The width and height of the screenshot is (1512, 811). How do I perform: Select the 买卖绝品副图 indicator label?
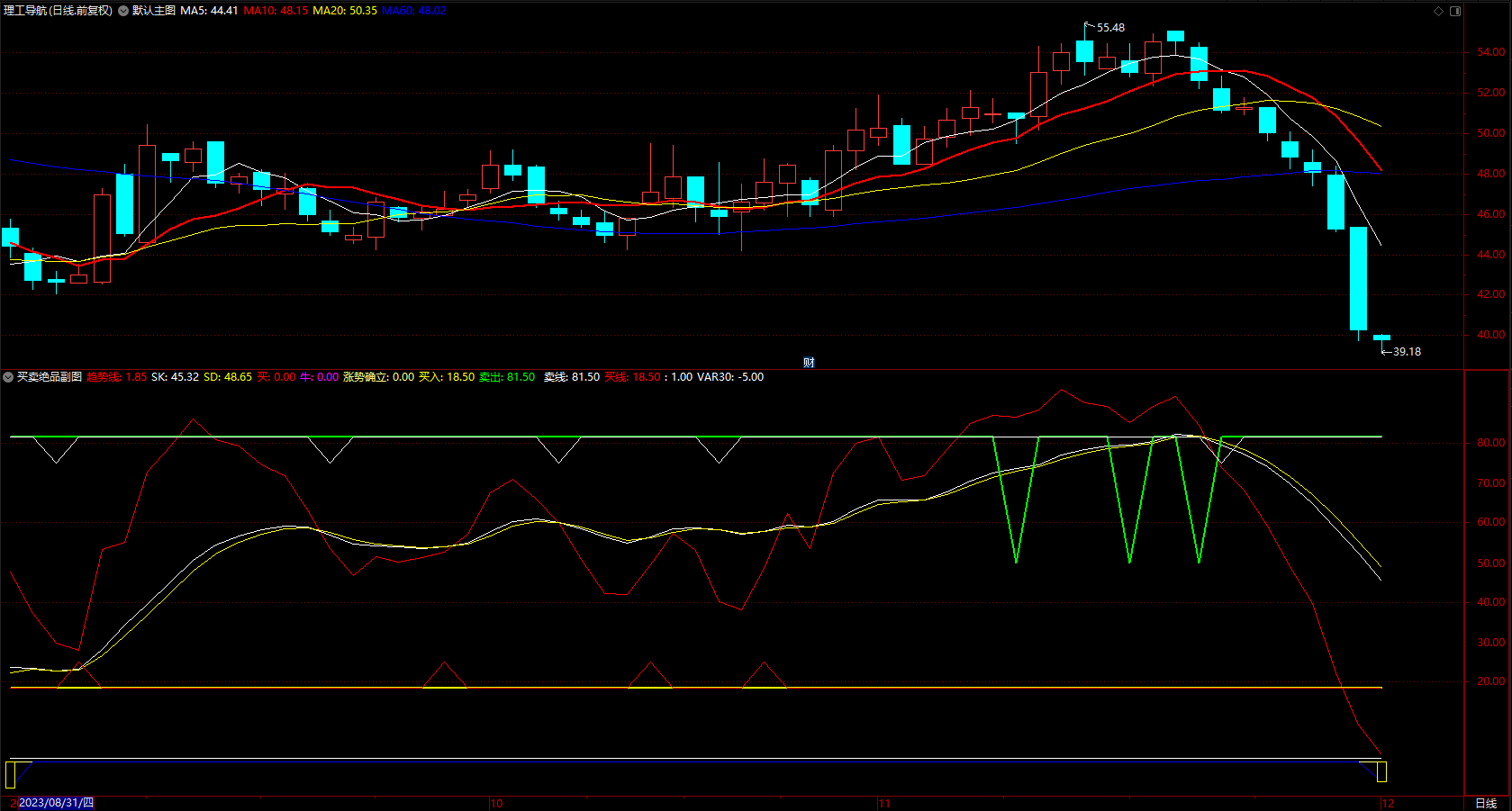(x=50, y=377)
